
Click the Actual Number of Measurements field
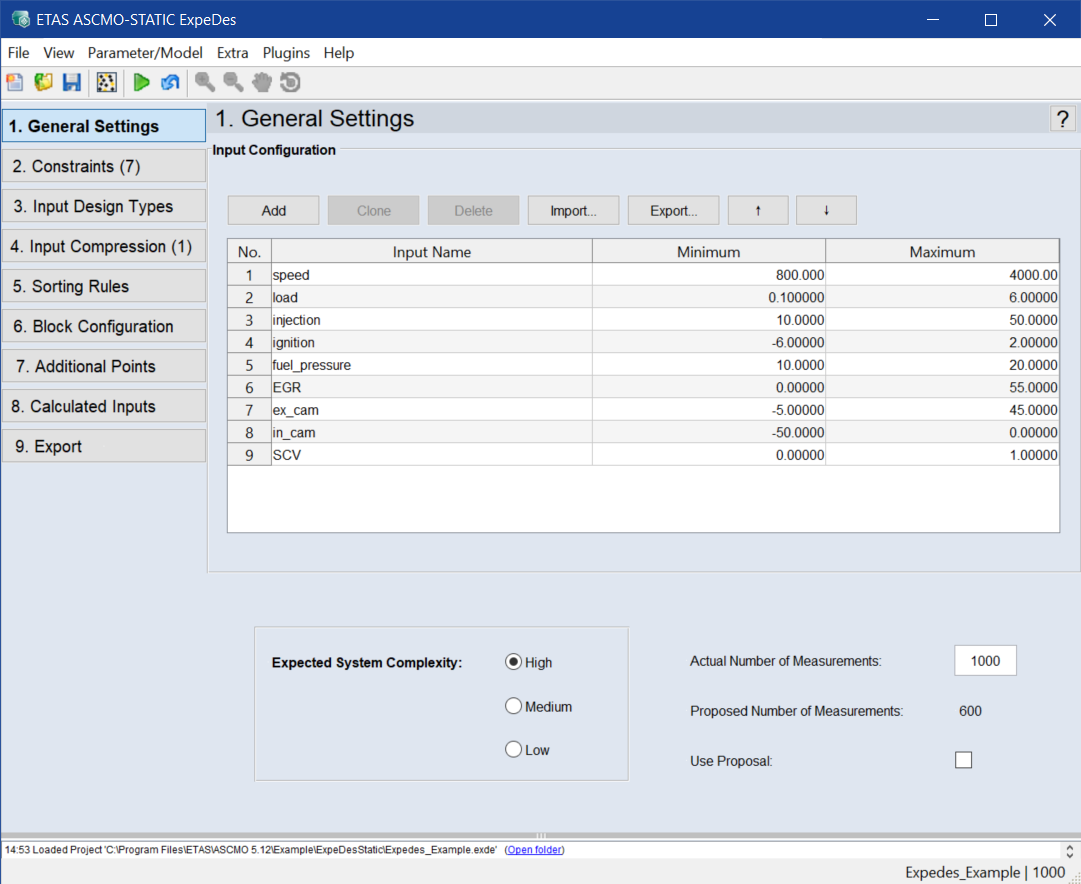pyautogui.click(x=985, y=661)
